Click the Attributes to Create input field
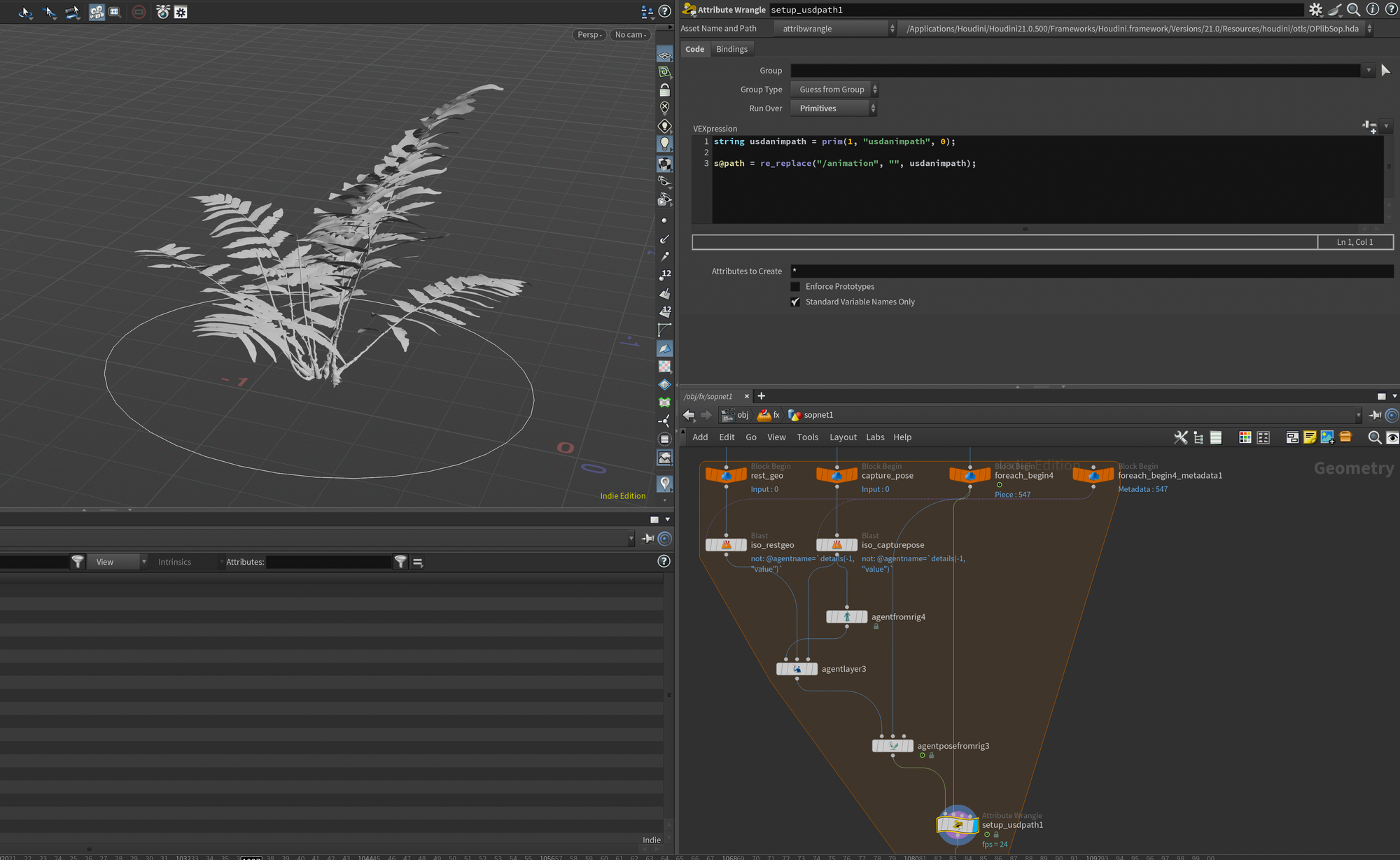Image resolution: width=1400 pixels, height=860 pixels. click(x=1091, y=272)
